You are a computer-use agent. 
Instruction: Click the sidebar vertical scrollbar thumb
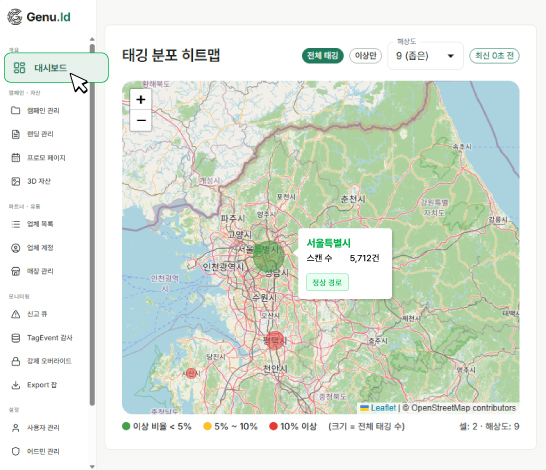(x=92, y=225)
